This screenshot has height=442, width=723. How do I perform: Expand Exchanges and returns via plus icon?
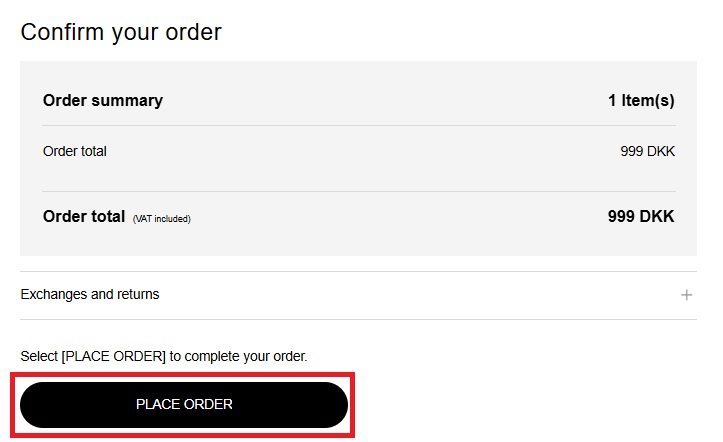click(687, 295)
